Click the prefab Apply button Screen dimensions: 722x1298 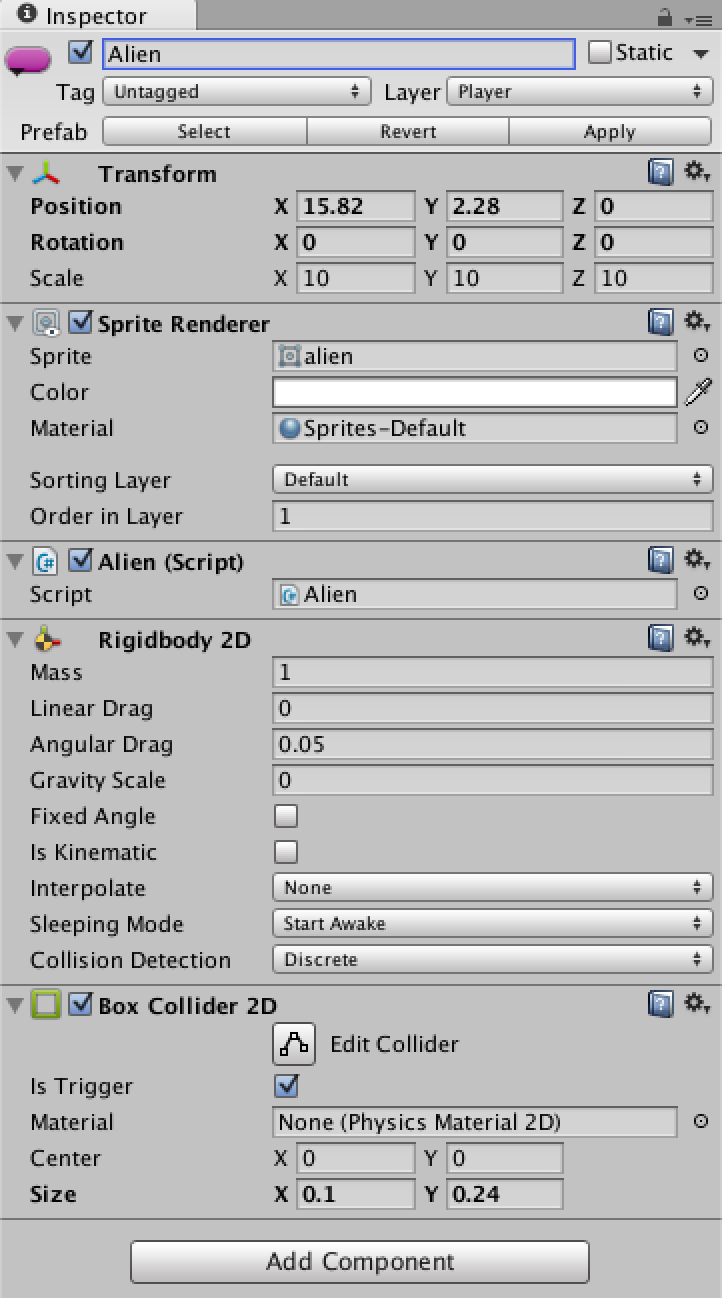pyautogui.click(x=609, y=132)
